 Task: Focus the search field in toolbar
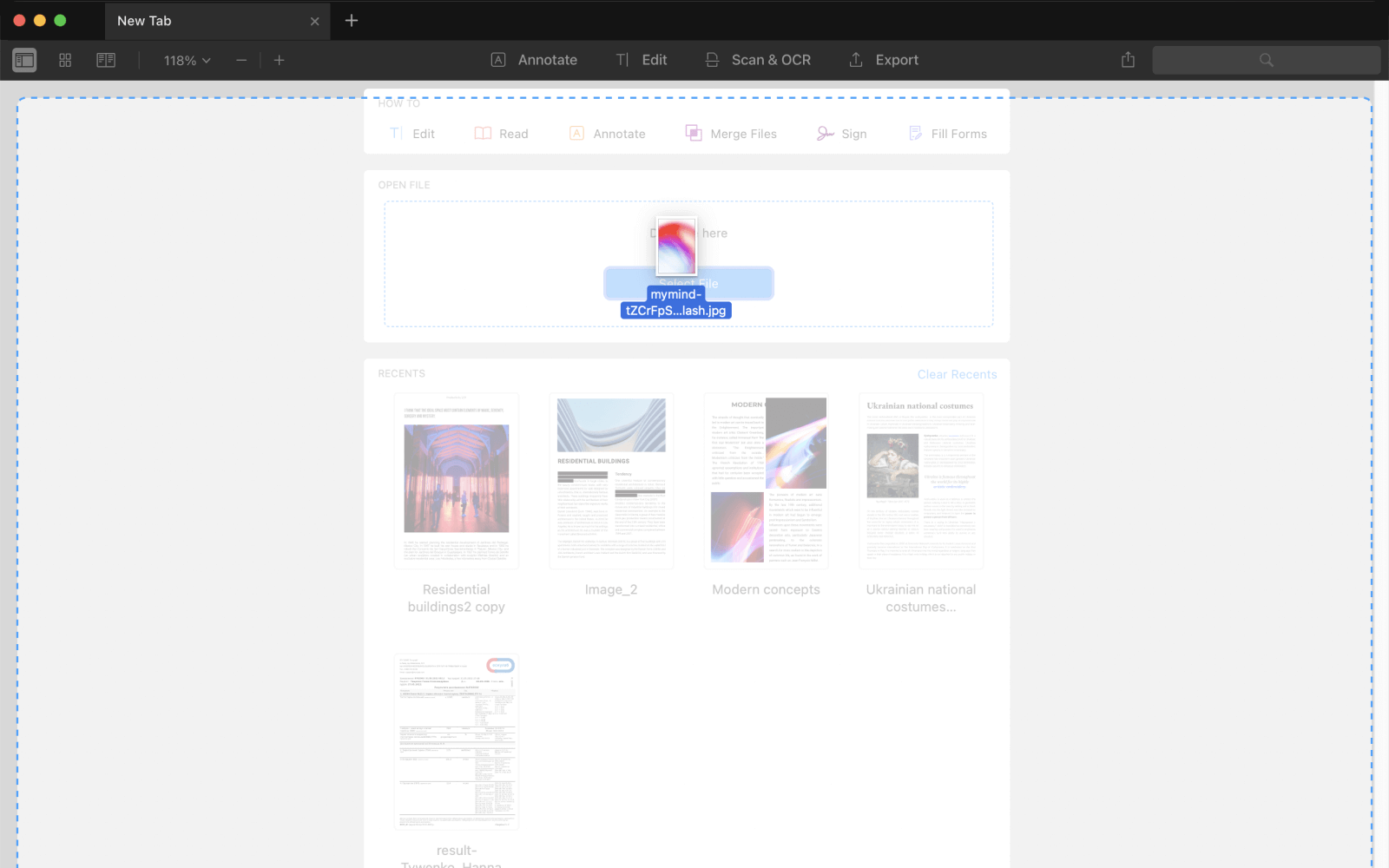tap(1266, 60)
